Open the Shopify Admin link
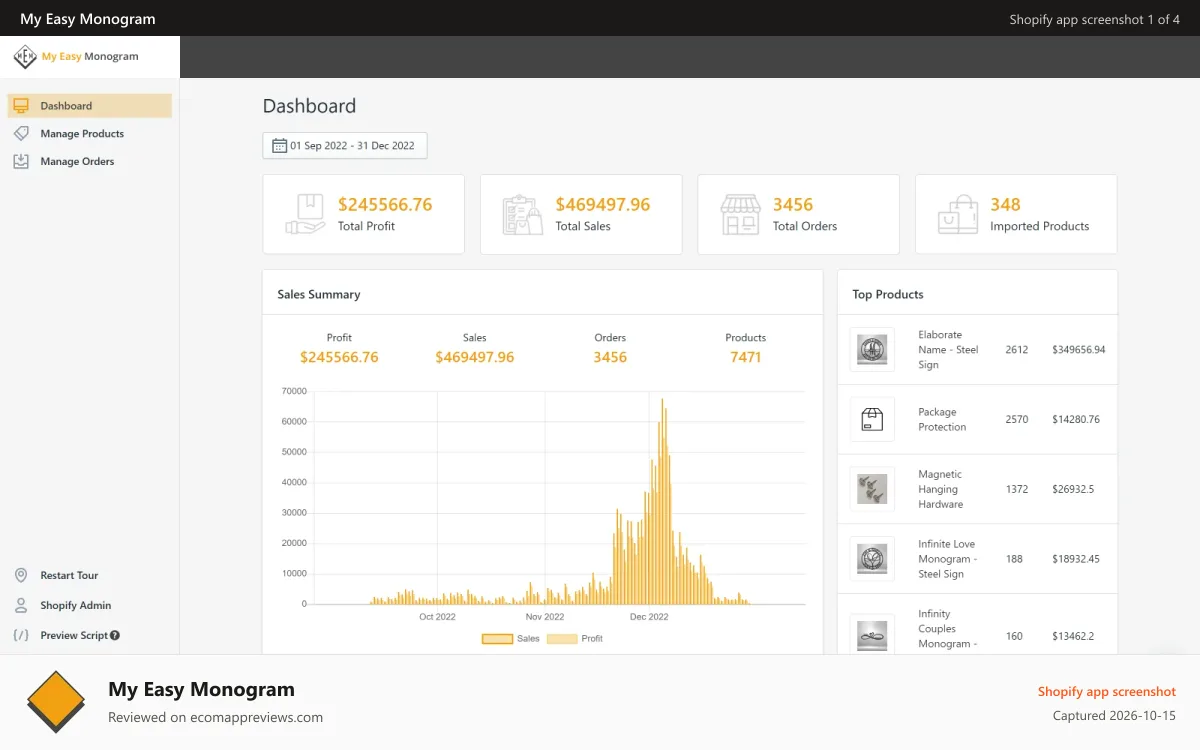1200x750 pixels. (x=75, y=606)
